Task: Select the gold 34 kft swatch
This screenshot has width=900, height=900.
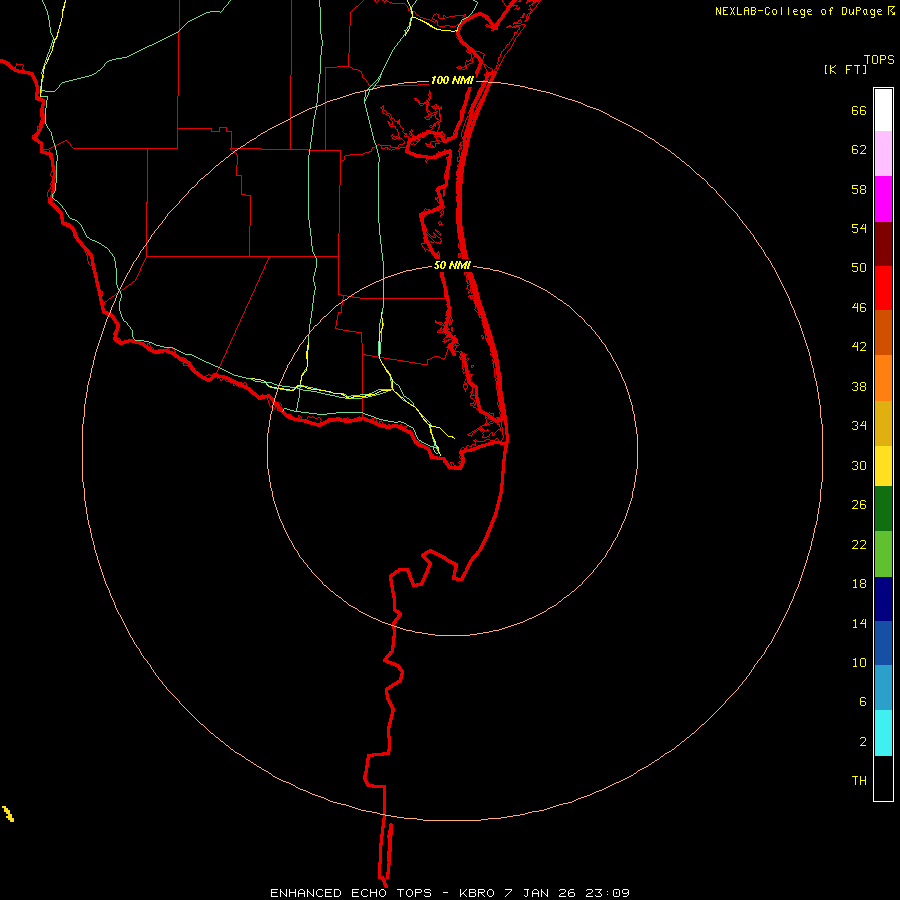Action: 883,423
